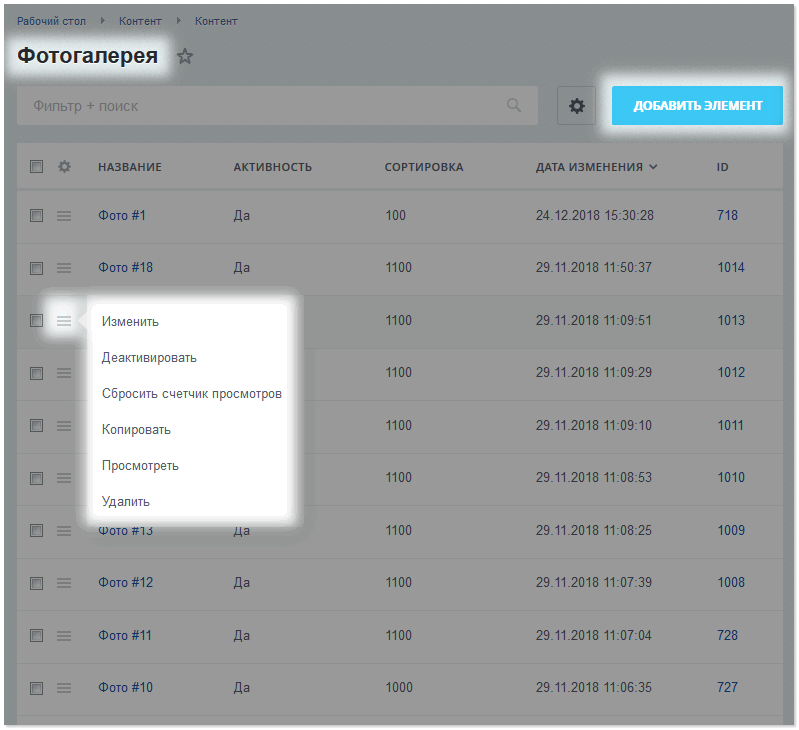
Task: Click the Добавить элемент button
Action: pyautogui.click(x=697, y=105)
